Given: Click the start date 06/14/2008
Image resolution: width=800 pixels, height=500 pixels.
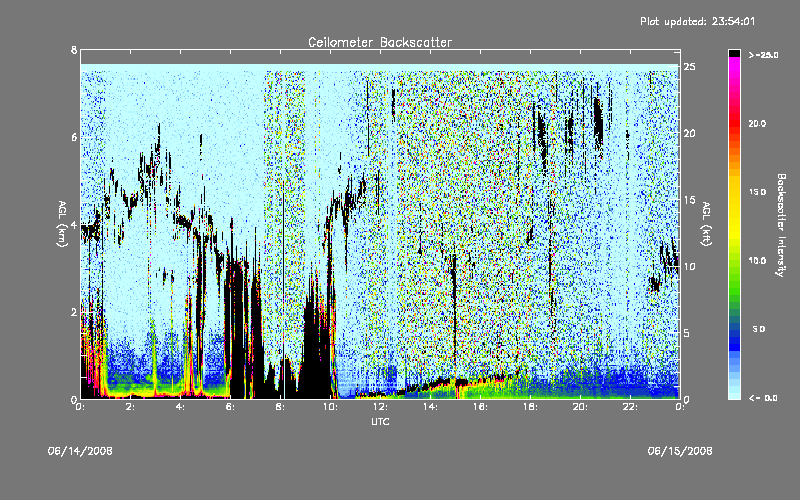Looking at the screenshot, I should [x=80, y=451].
